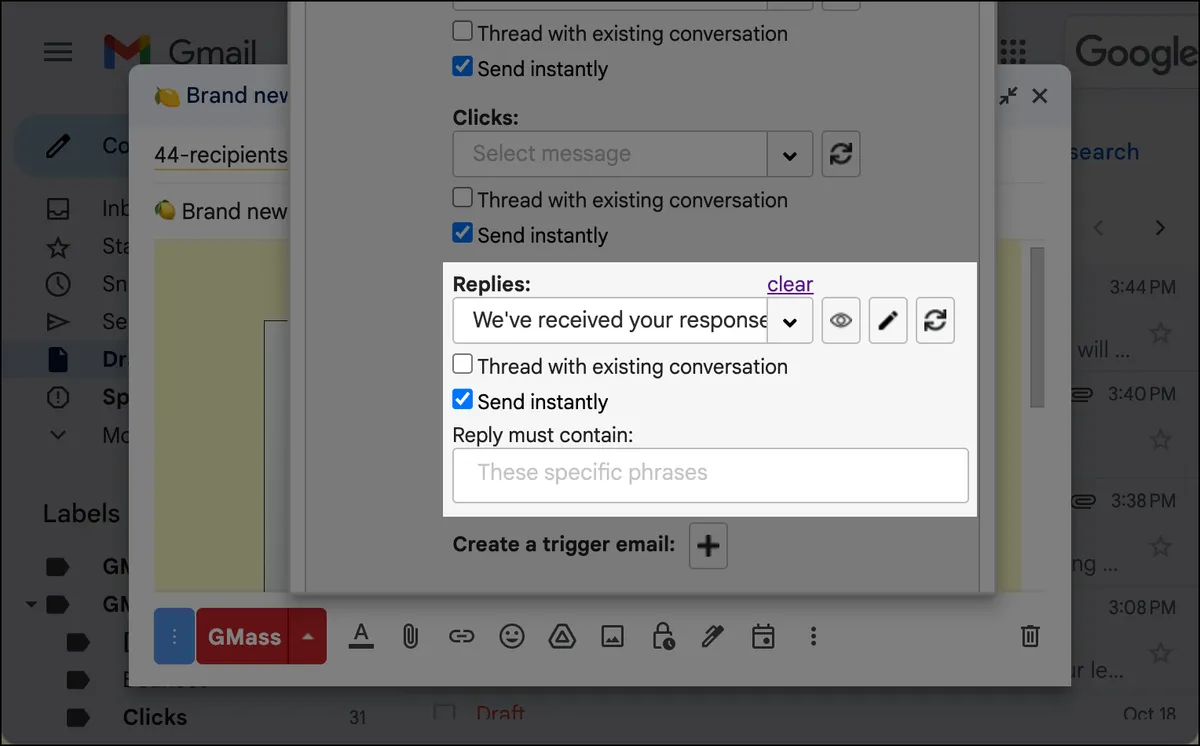Uncheck Send instantly under Clicks
Image resolution: width=1200 pixels, height=746 pixels.
462,233
